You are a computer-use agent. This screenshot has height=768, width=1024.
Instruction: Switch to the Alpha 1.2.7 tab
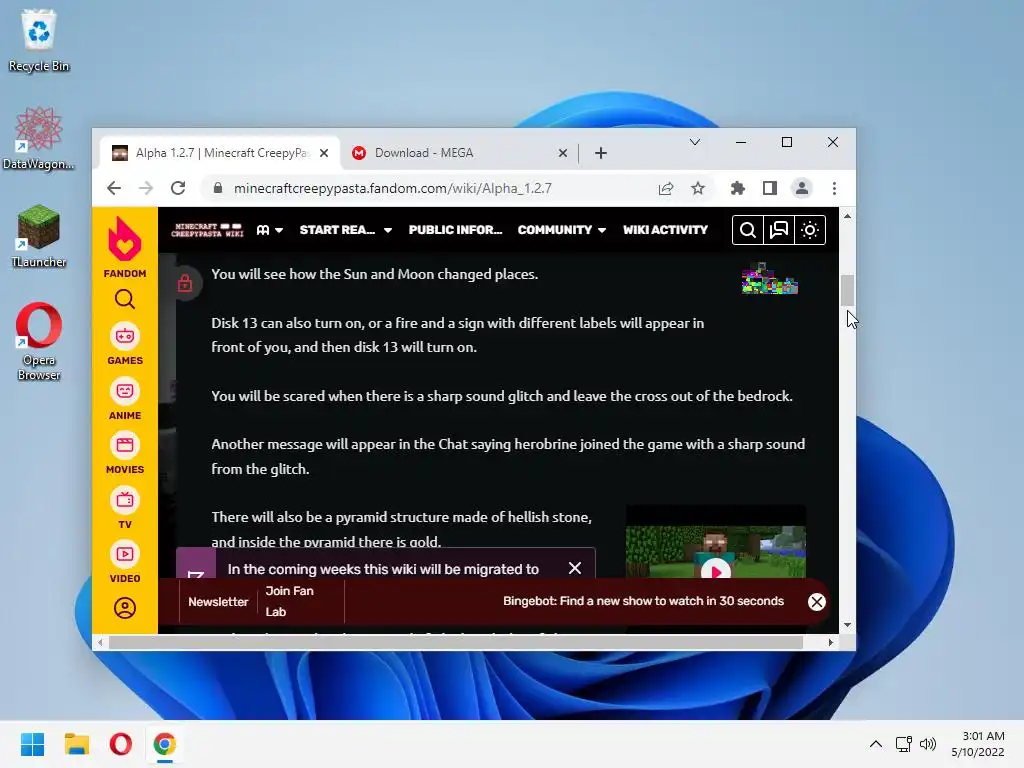pyautogui.click(x=219, y=153)
